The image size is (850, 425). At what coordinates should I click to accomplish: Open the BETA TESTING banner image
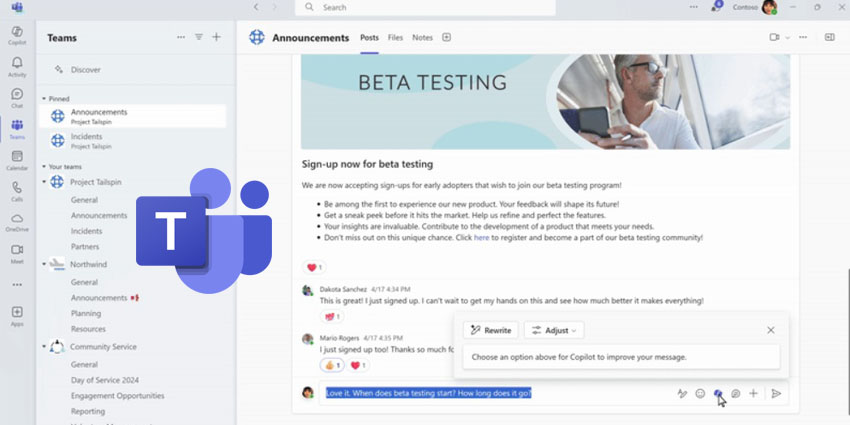545,101
